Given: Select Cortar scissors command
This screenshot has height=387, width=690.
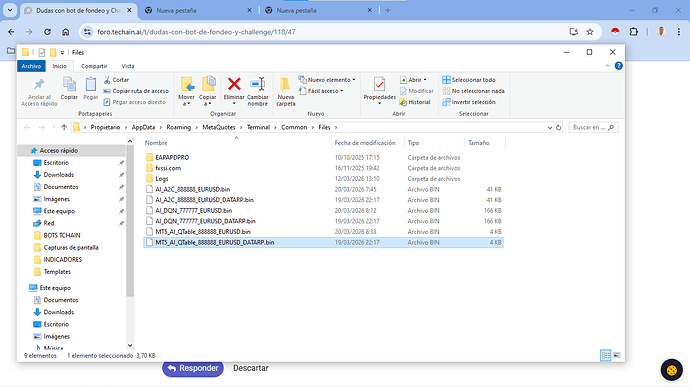Looking at the screenshot, I should pyautogui.click(x=116, y=80).
